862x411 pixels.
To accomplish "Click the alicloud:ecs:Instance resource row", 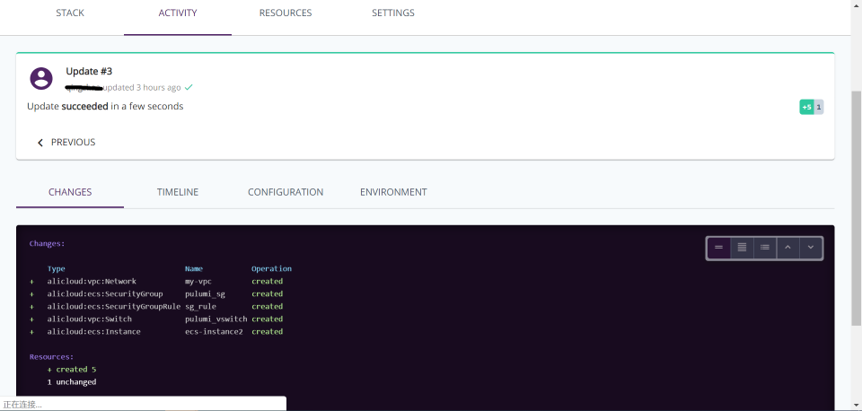I will 94,331.
